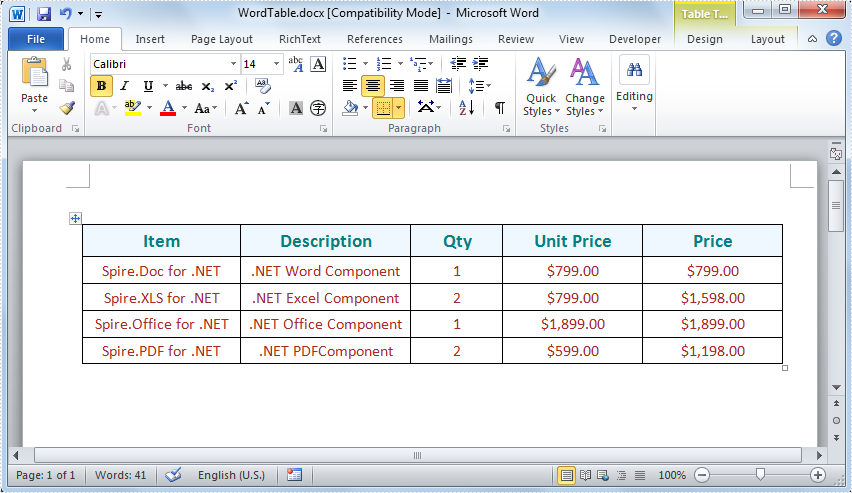Viewport: 852px width, 493px height.
Task: Align text left in paragraph group
Action: (x=350, y=86)
